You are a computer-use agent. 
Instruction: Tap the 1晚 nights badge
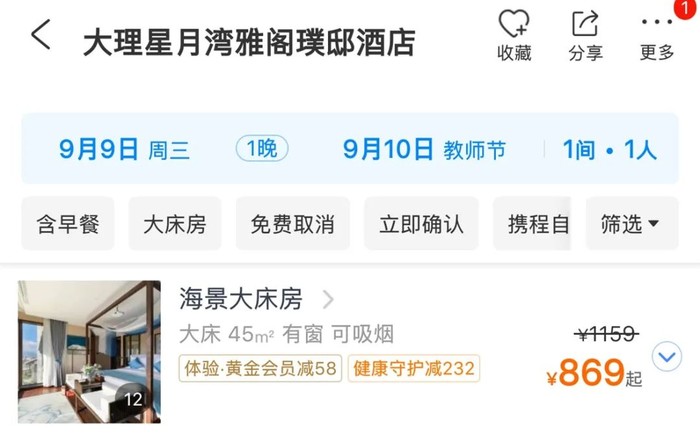pos(262,148)
